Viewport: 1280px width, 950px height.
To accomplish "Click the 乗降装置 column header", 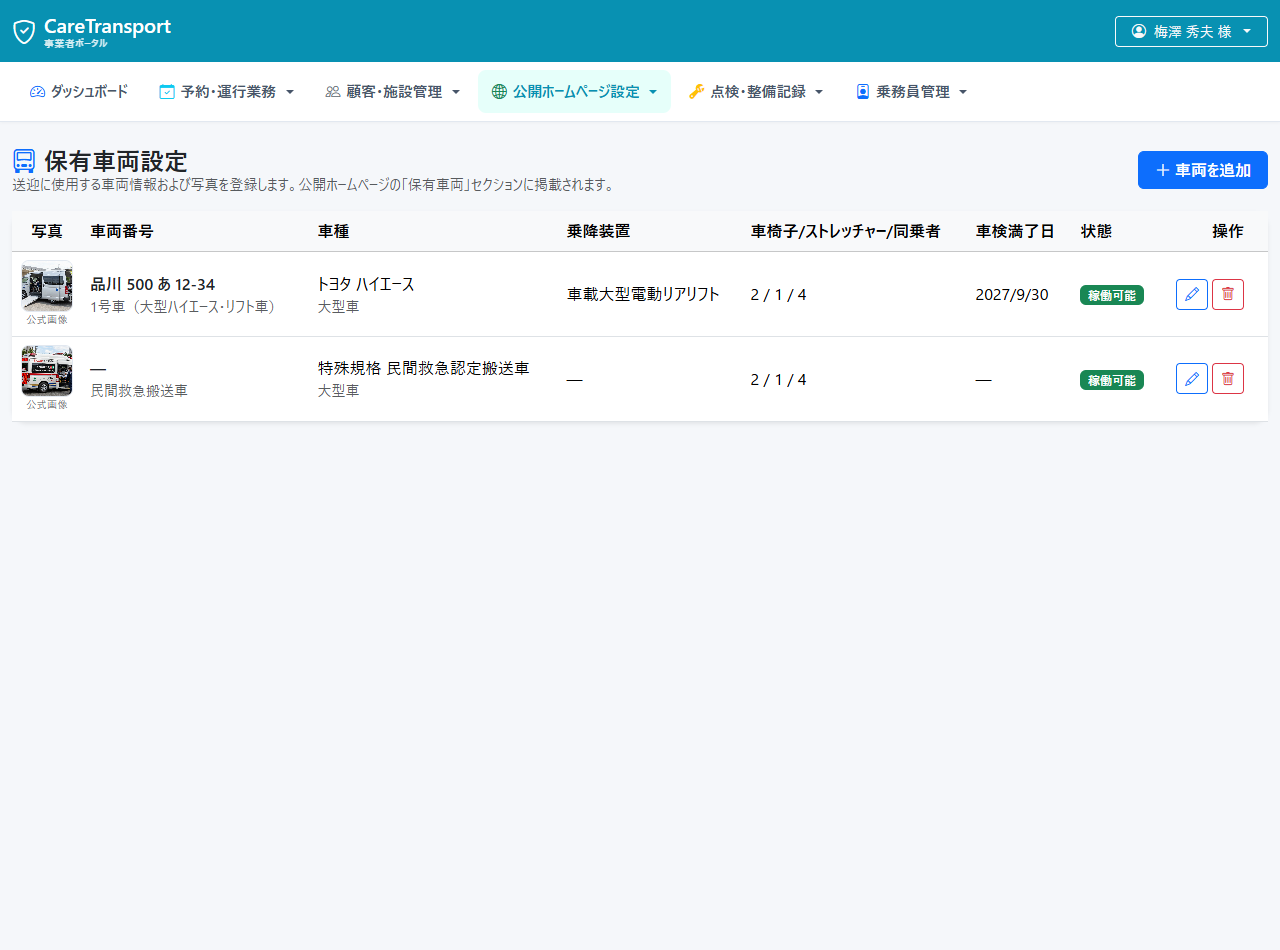I will pos(598,231).
